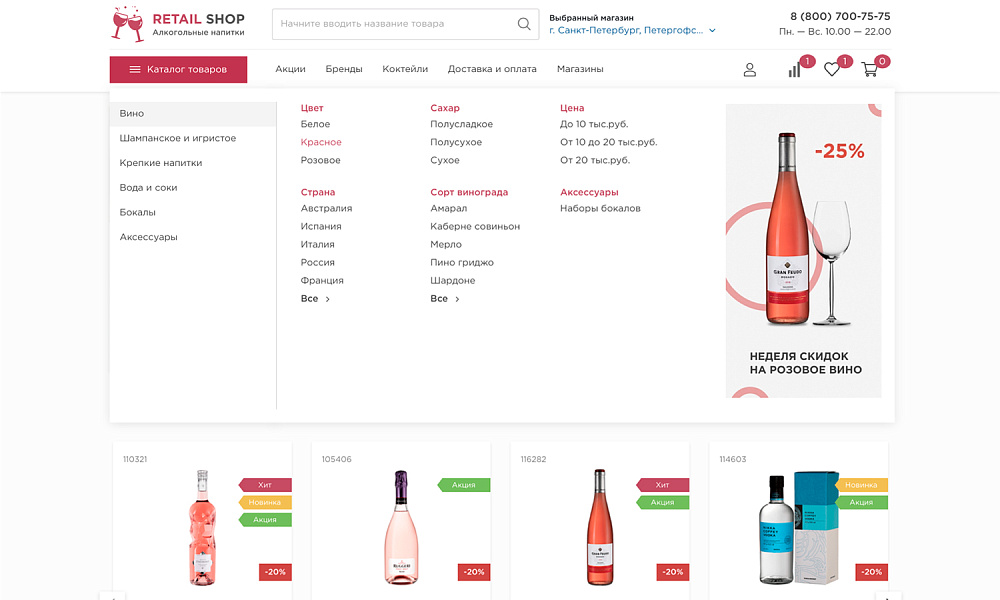Image resolution: width=1000 pixels, height=600 pixels.
Task: Click the Catalog товаров hamburger button
Action: pyautogui.click(x=178, y=70)
